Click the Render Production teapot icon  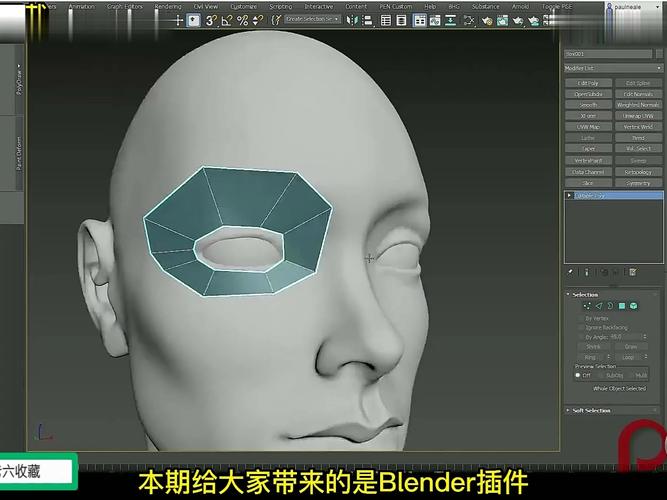[533, 20]
